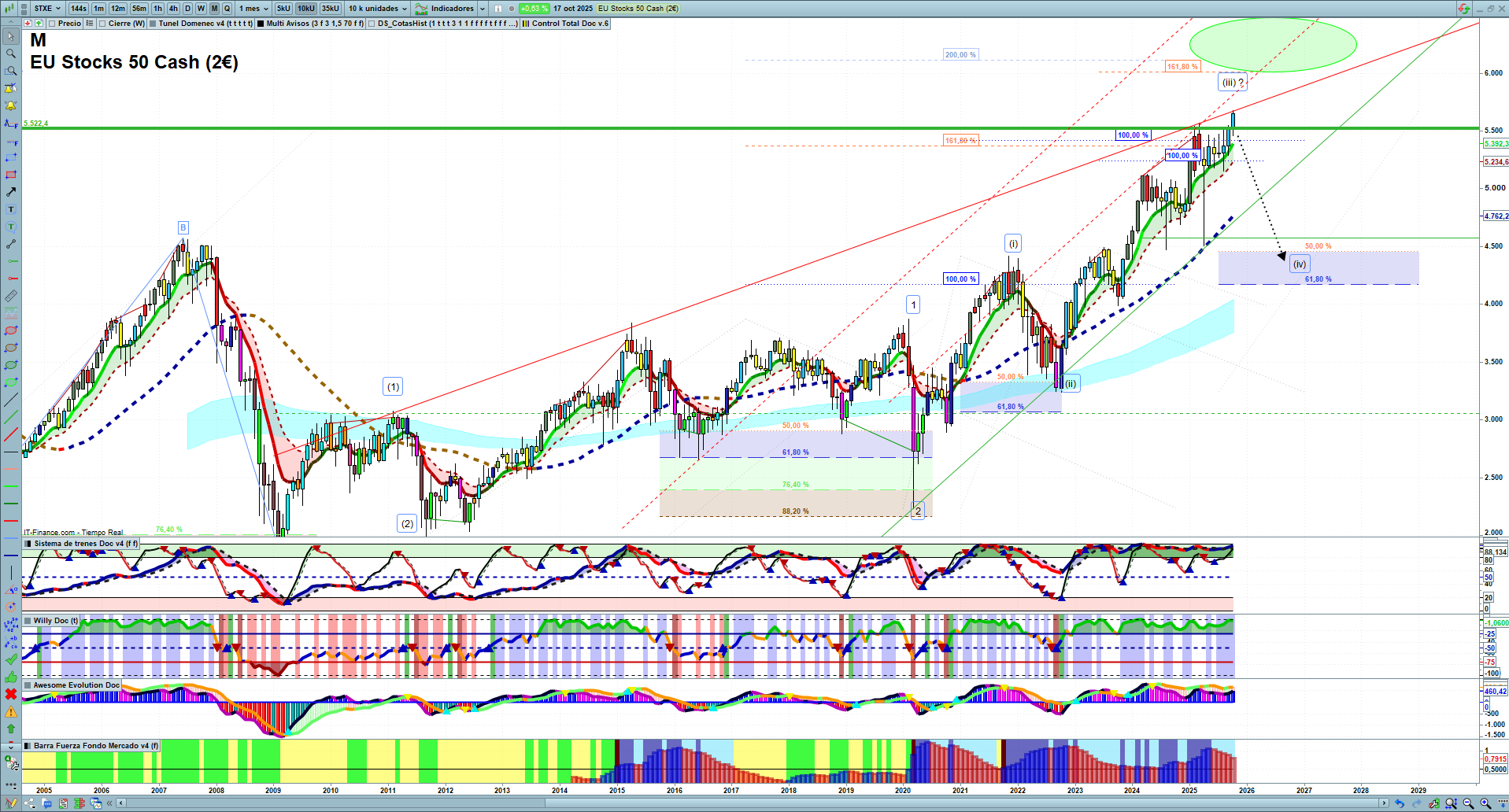Click the green +0,63 % change badge
The height and width of the screenshot is (812, 1509).
coord(534,9)
